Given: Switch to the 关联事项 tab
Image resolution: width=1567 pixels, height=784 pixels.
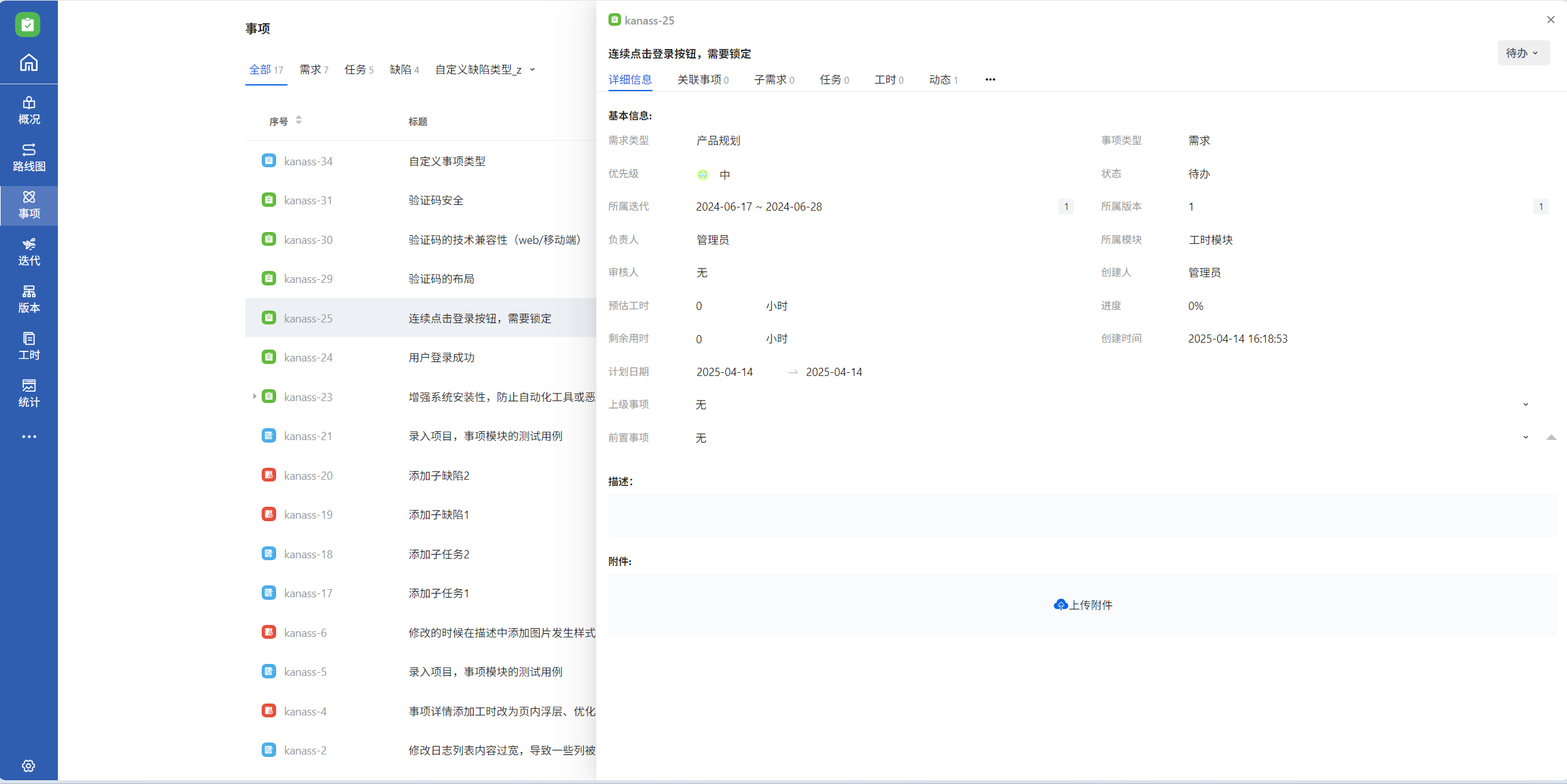Looking at the screenshot, I should point(703,80).
